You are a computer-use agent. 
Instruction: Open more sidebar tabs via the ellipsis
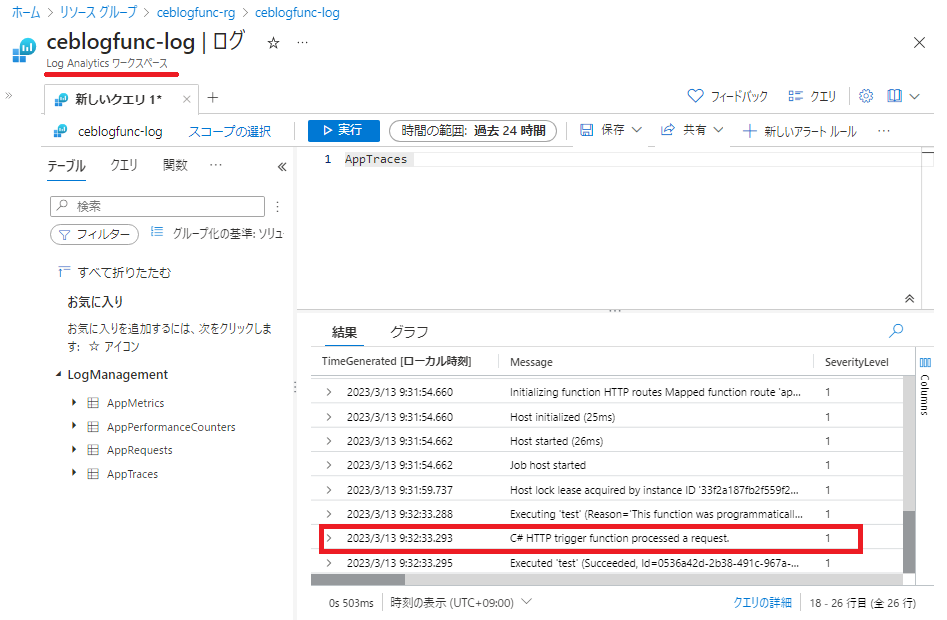click(x=216, y=165)
